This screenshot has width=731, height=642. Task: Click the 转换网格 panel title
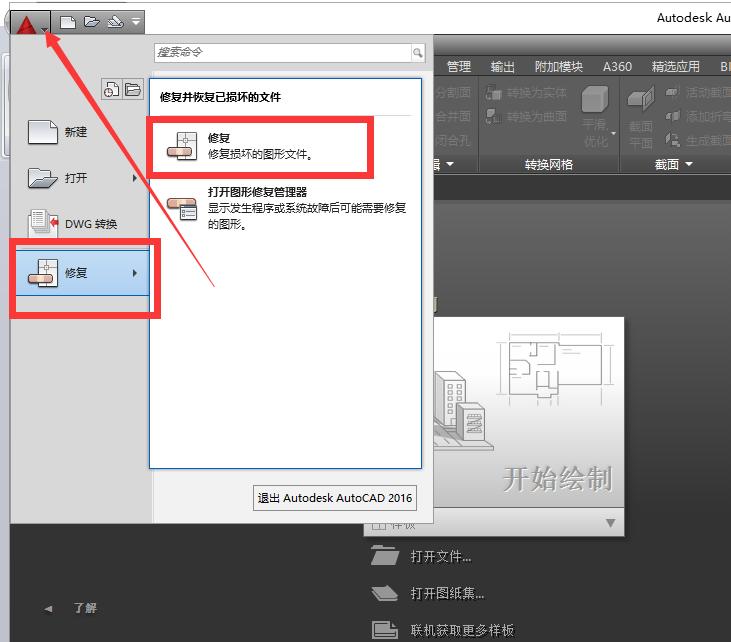click(549, 164)
